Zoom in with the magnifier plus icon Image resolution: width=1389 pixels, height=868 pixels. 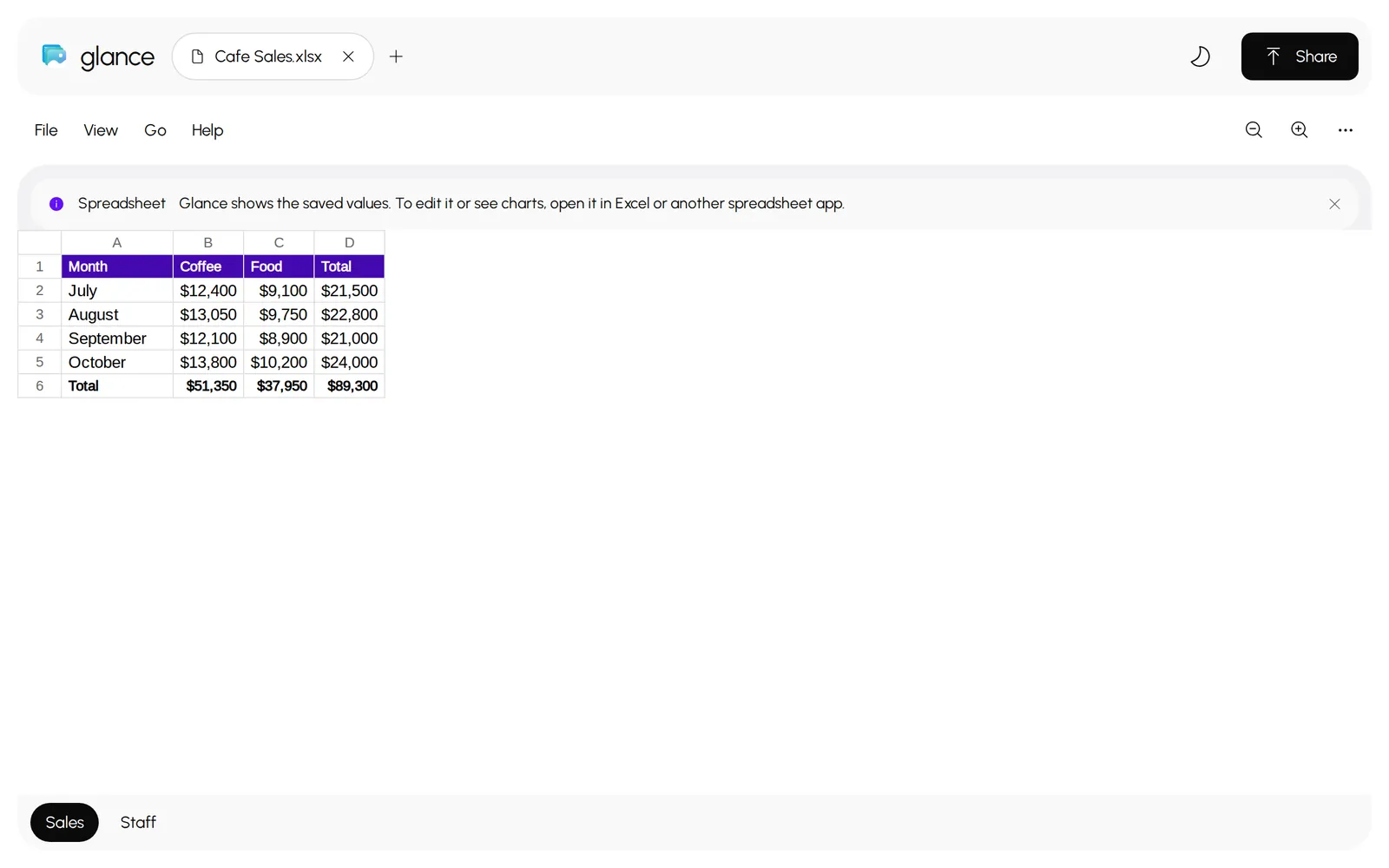click(1300, 130)
